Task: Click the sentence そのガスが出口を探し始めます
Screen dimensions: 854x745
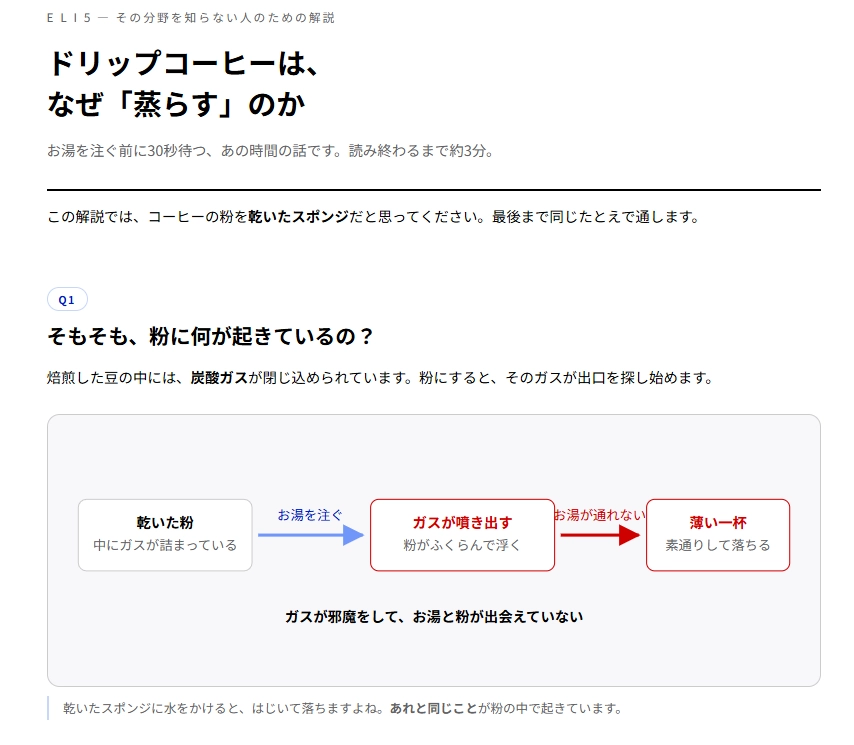Action: tap(609, 377)
